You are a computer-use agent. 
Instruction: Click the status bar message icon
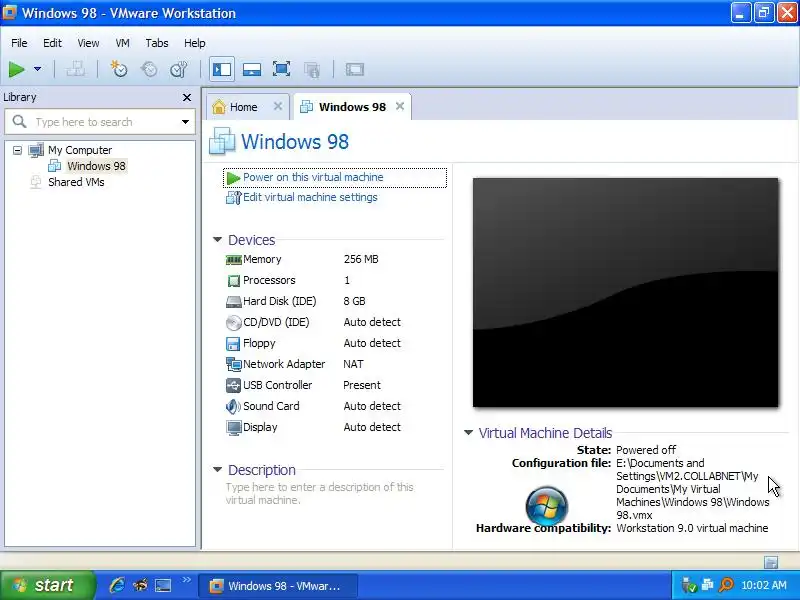[771, 562]
